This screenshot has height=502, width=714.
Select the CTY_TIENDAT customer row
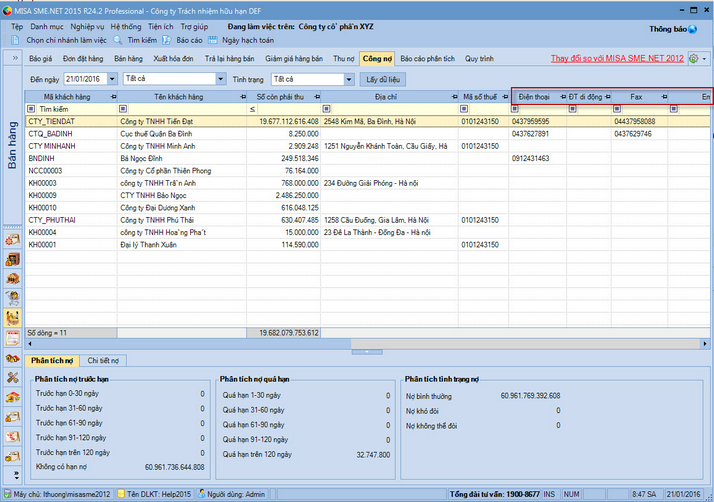click(x=367, y=121)
